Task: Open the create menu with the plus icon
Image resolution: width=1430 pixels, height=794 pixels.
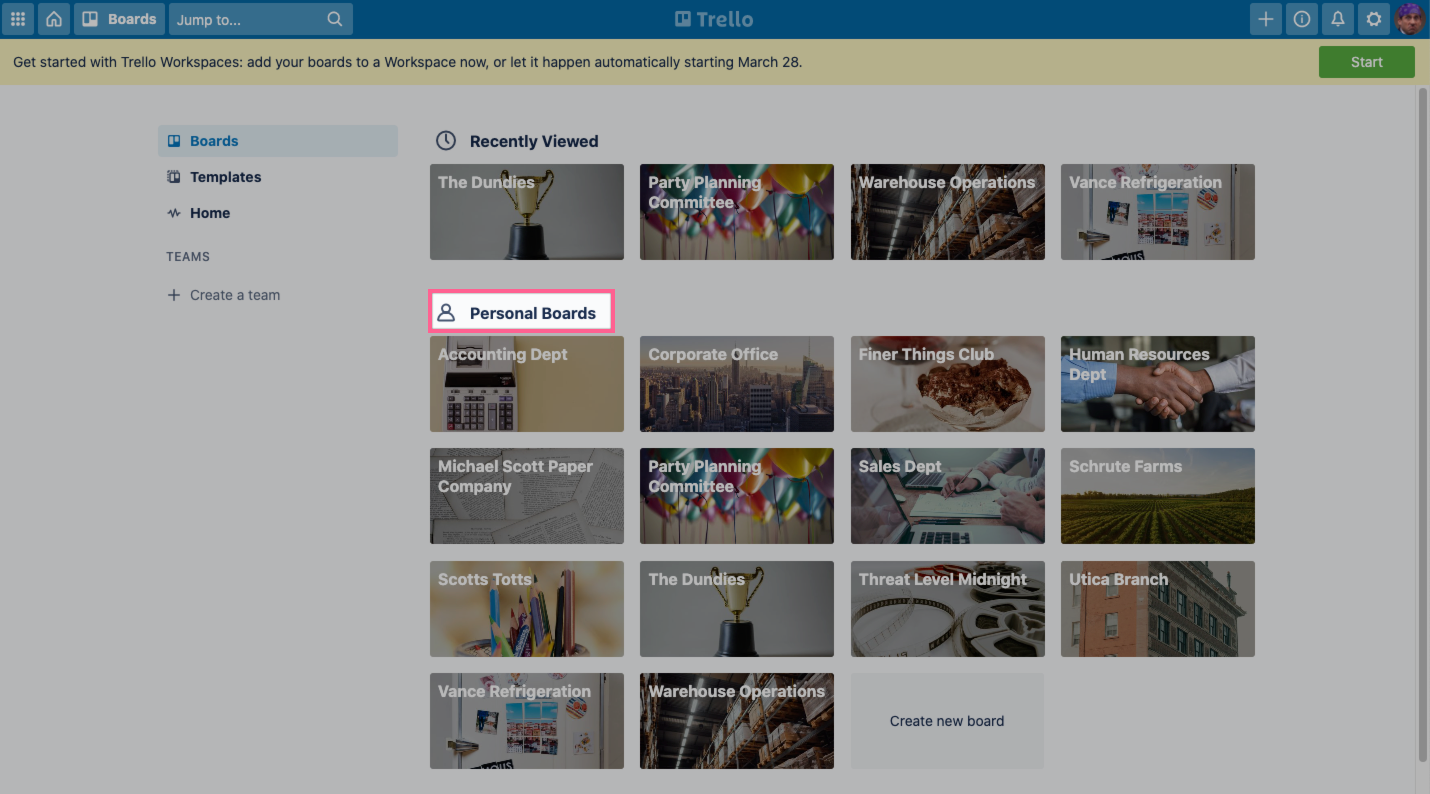Action: coord(1265,18)
